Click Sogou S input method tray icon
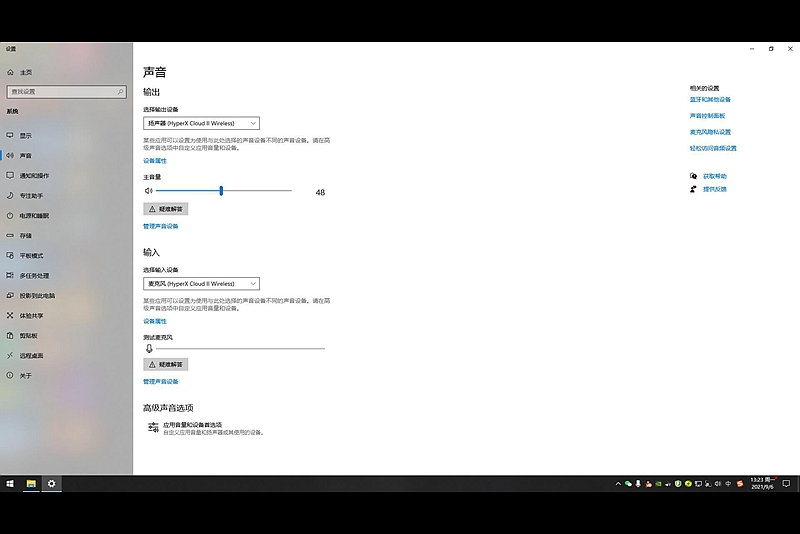The height and width of the screenshot is (534, 800). [x=740, y=484]
